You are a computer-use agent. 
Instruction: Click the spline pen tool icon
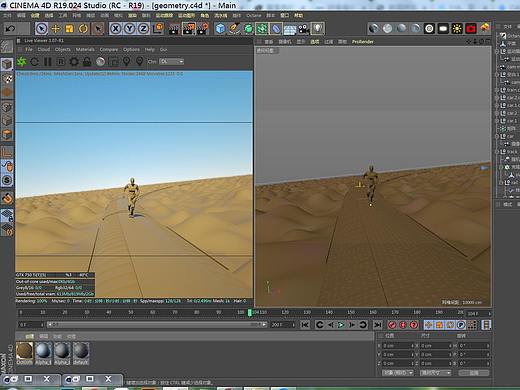click(234, 29)
